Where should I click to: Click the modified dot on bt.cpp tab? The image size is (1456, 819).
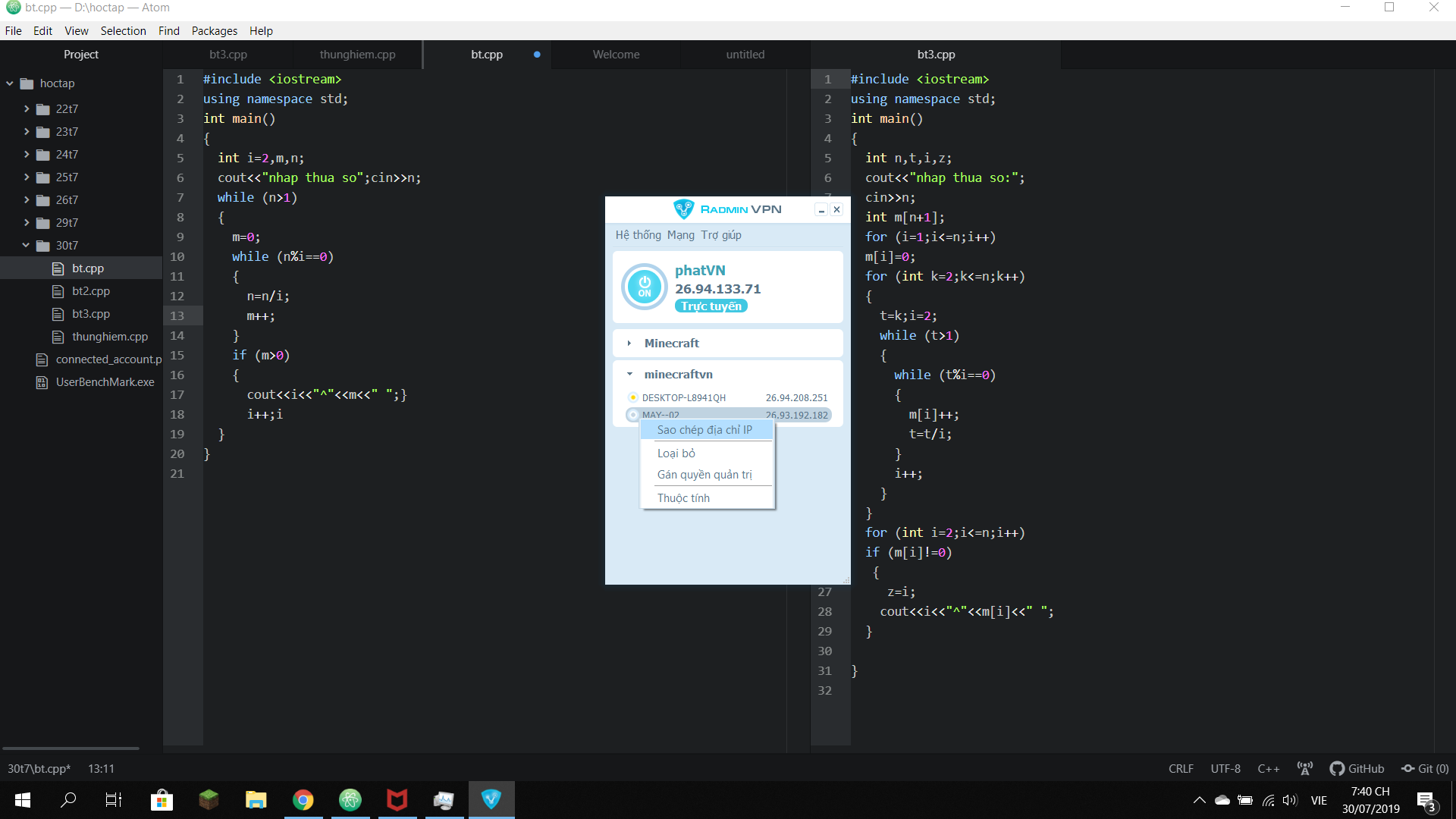[537, 55]
